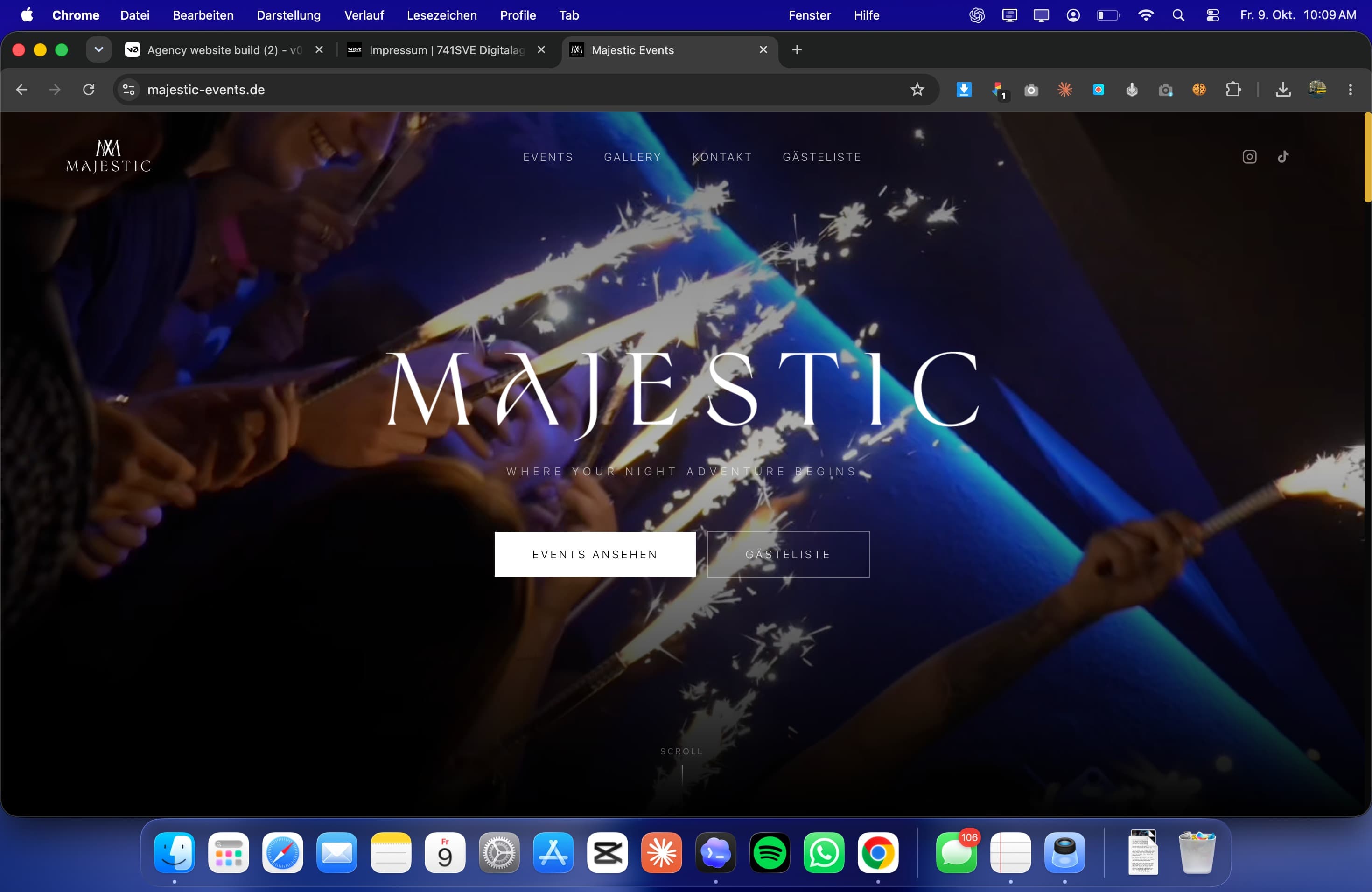Open the Verlauf menu
The image size is (1372, 892).
tap(364, 15)
